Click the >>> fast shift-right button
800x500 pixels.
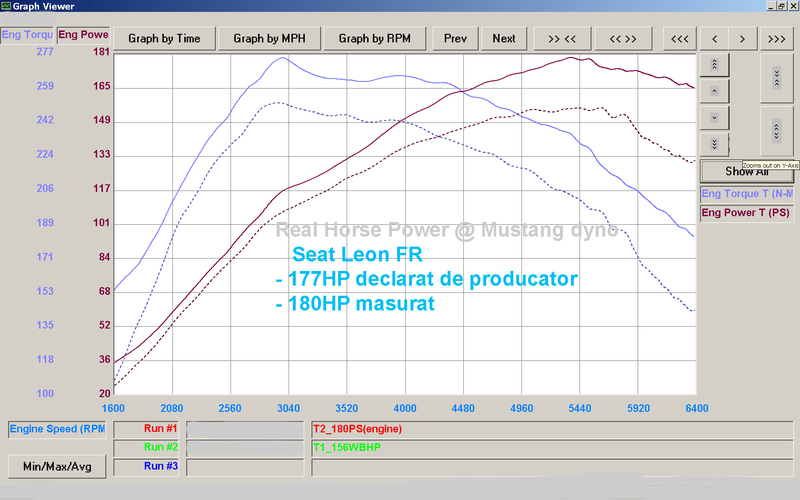point(777,39)
